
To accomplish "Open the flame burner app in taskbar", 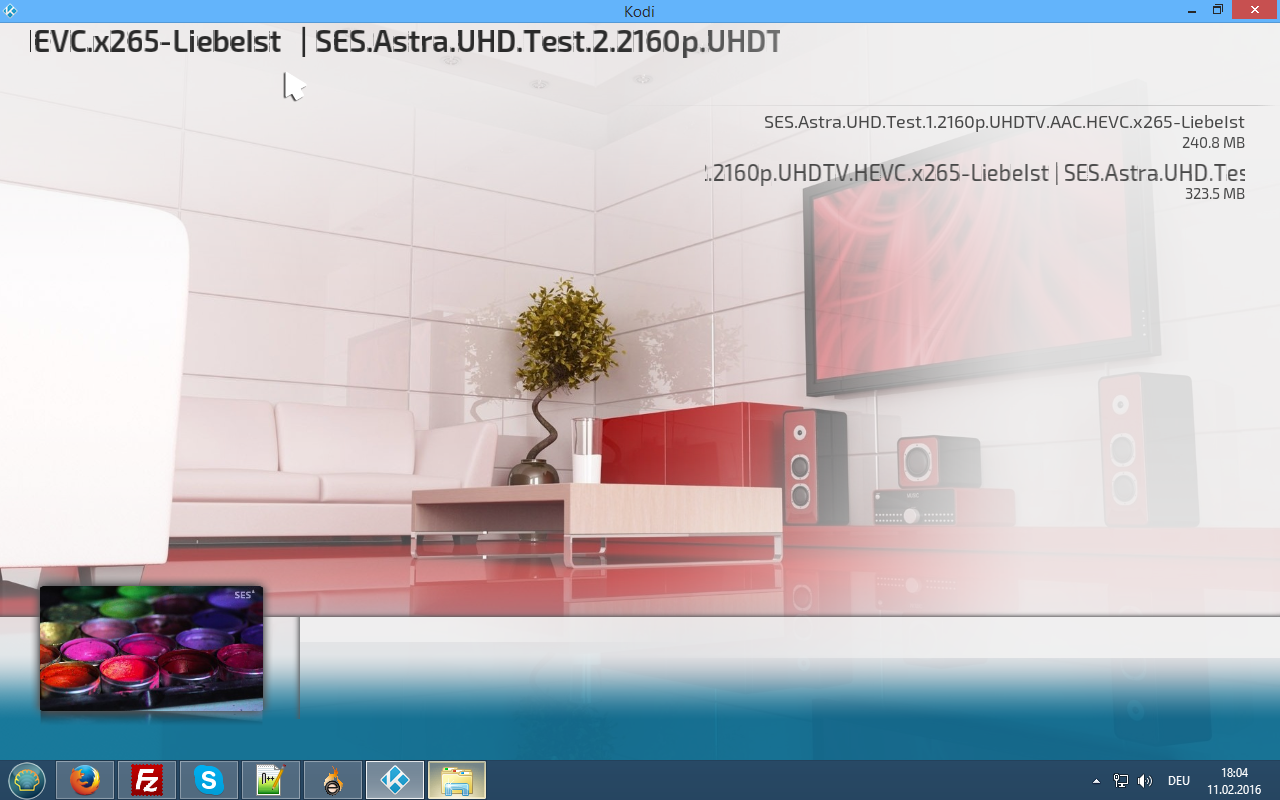I will pos(333,780).
